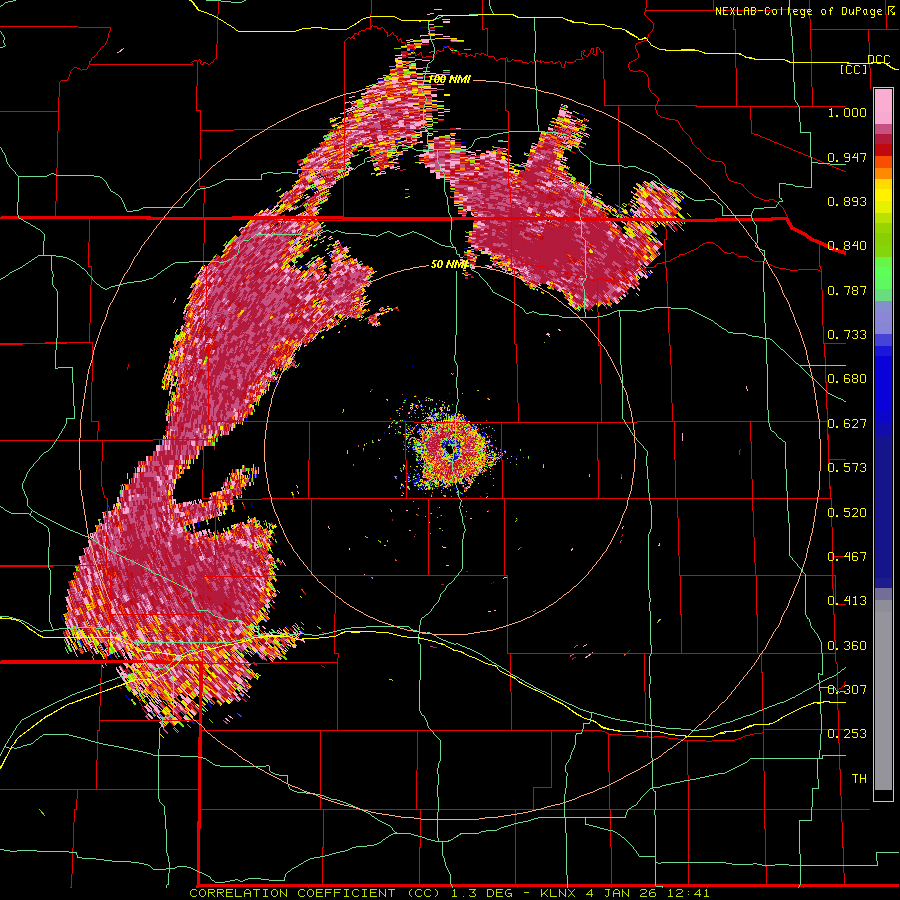Image resolution: width=900 pixels, height=900 pixels.
Task: Click the TH threshold label on the scale
Action: click(x=859, y=779)
